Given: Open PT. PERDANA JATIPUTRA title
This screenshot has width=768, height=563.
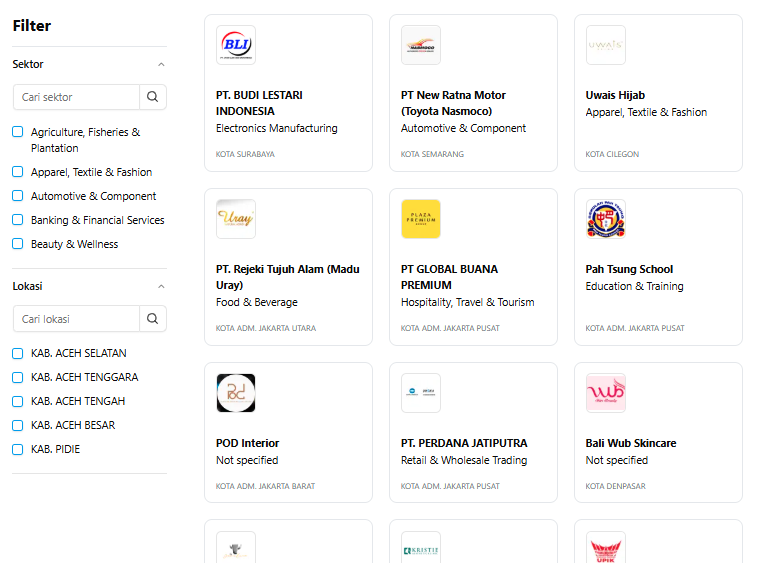Looking at the screenshot, I should point(464,443).
